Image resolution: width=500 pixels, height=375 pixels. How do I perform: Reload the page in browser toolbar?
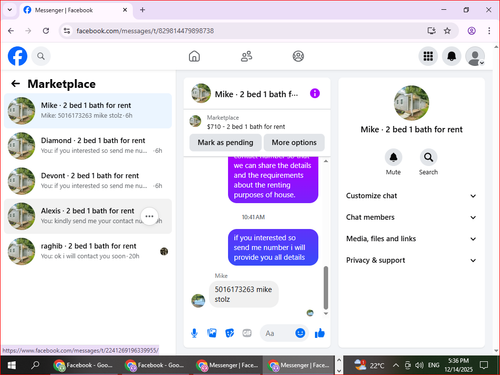[x=46, y=31]
